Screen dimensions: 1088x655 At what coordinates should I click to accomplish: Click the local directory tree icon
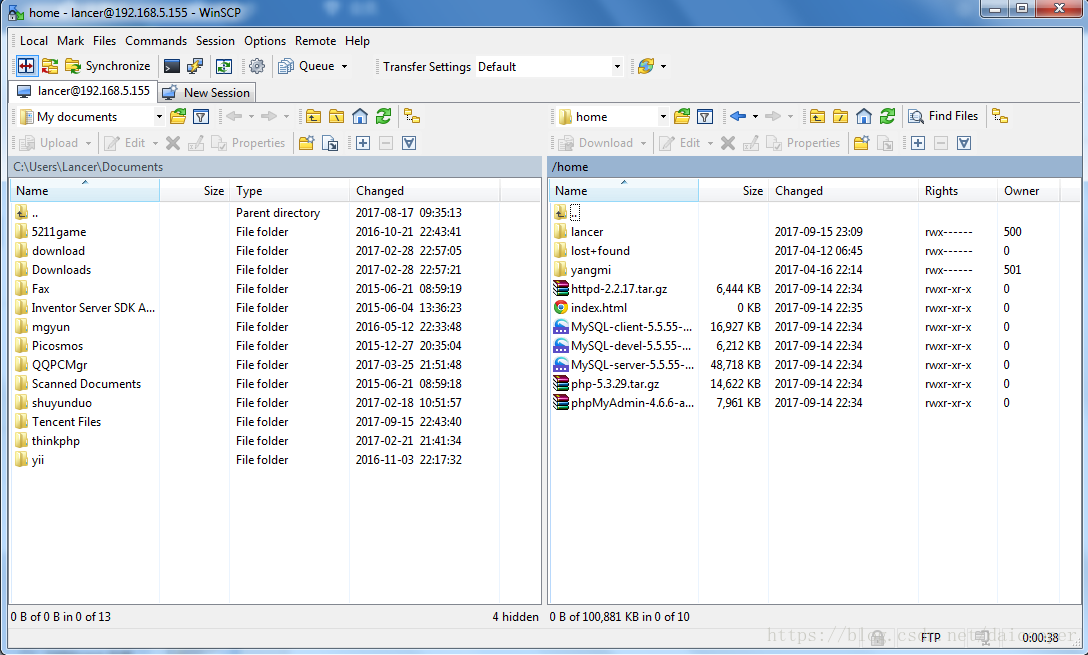click(412, 117)
